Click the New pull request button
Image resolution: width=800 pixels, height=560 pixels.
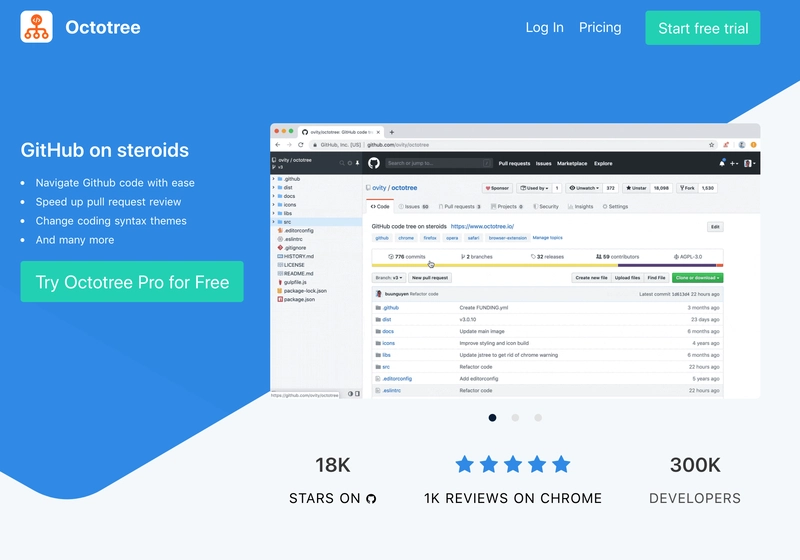[430, 278]
